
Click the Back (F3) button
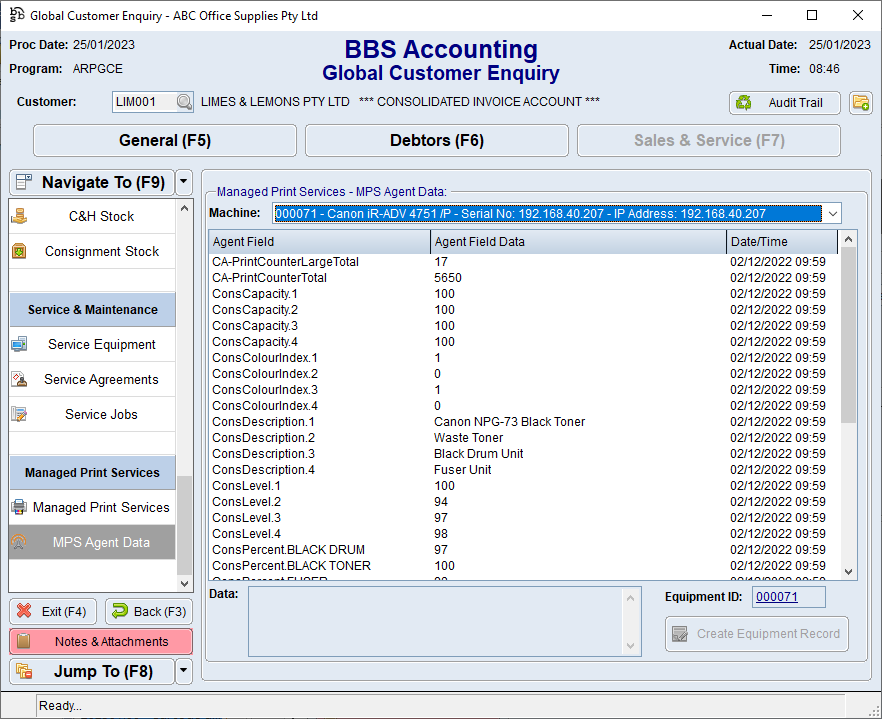point(148,611)
